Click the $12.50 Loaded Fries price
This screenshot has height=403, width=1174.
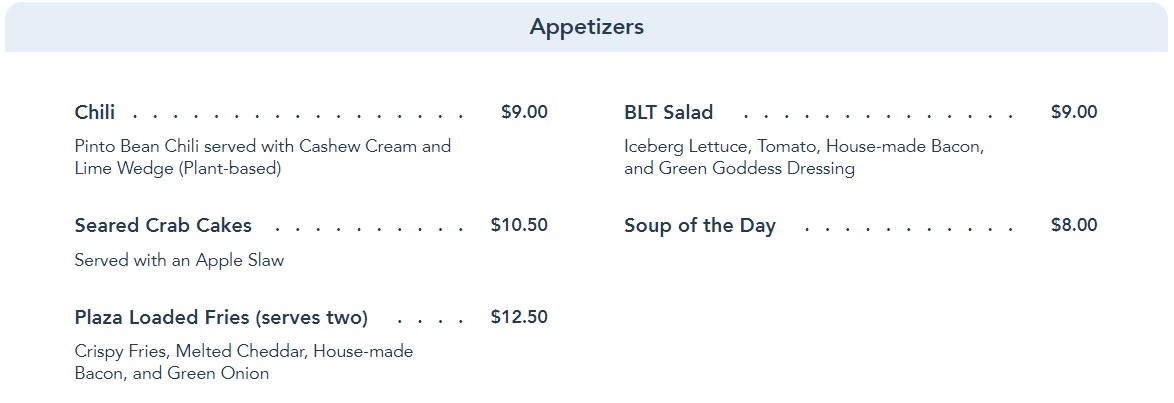click(x=519, y=317)
